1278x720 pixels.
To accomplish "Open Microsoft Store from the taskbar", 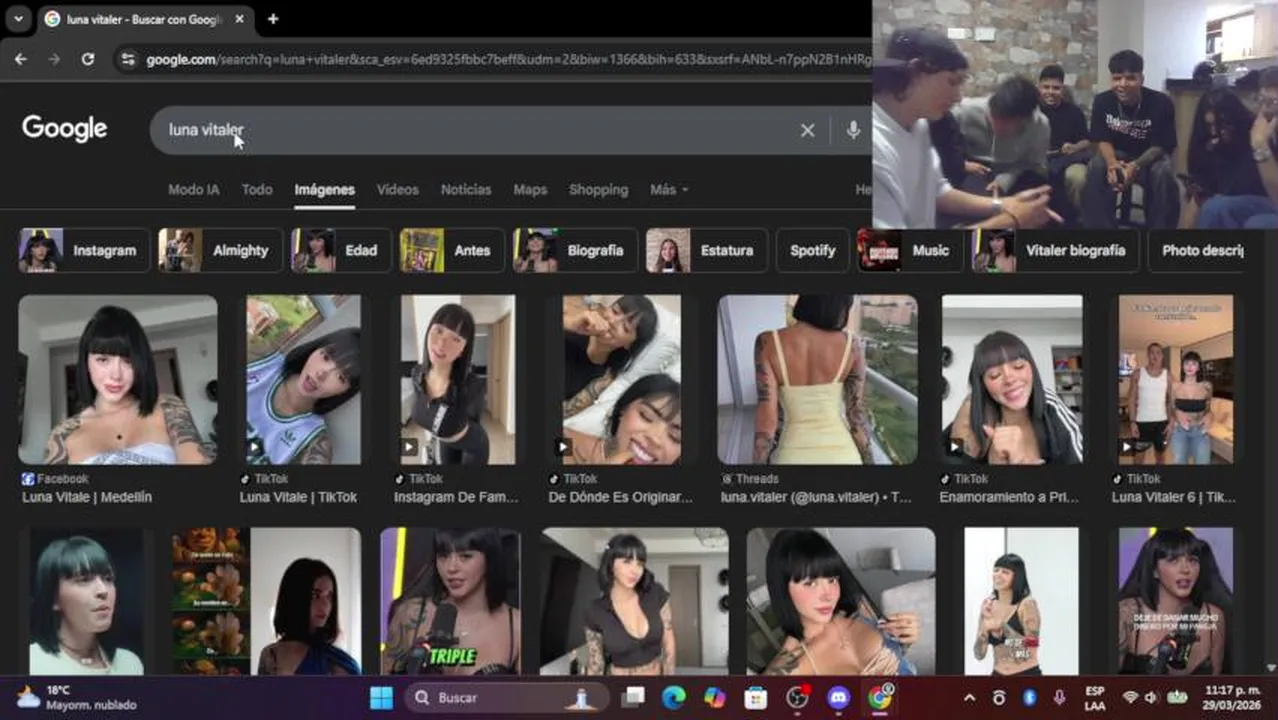I will coord(756,697).
